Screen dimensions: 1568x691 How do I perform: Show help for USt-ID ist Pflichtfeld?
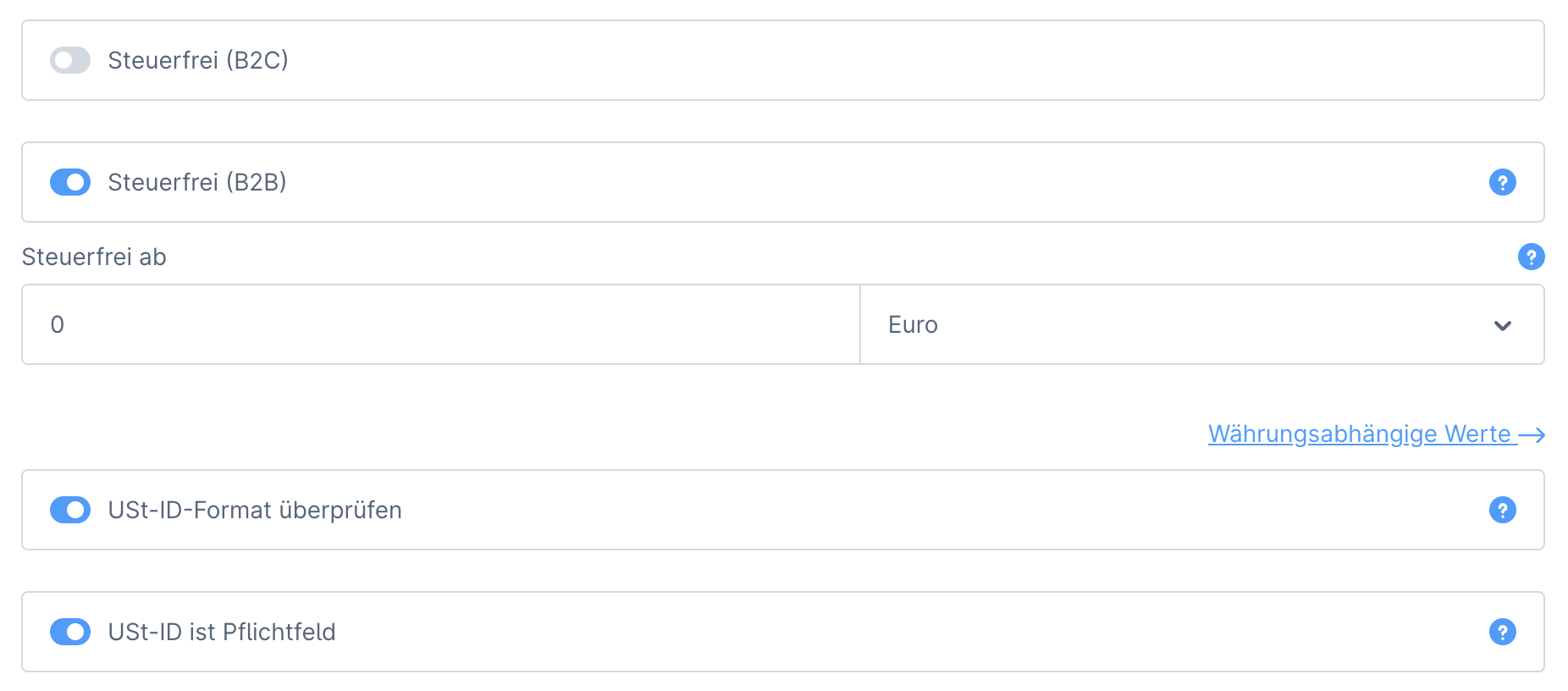click(1502, 632)
